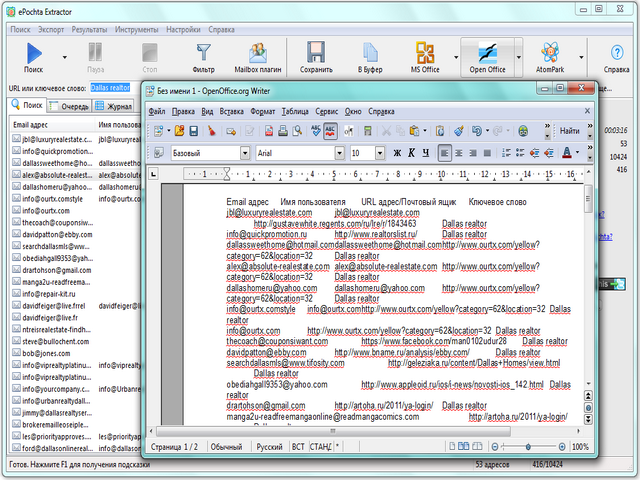Toggle bulleted list in Writer
The height and width of the screenshot is (480, 640).
tap(520, 153)
